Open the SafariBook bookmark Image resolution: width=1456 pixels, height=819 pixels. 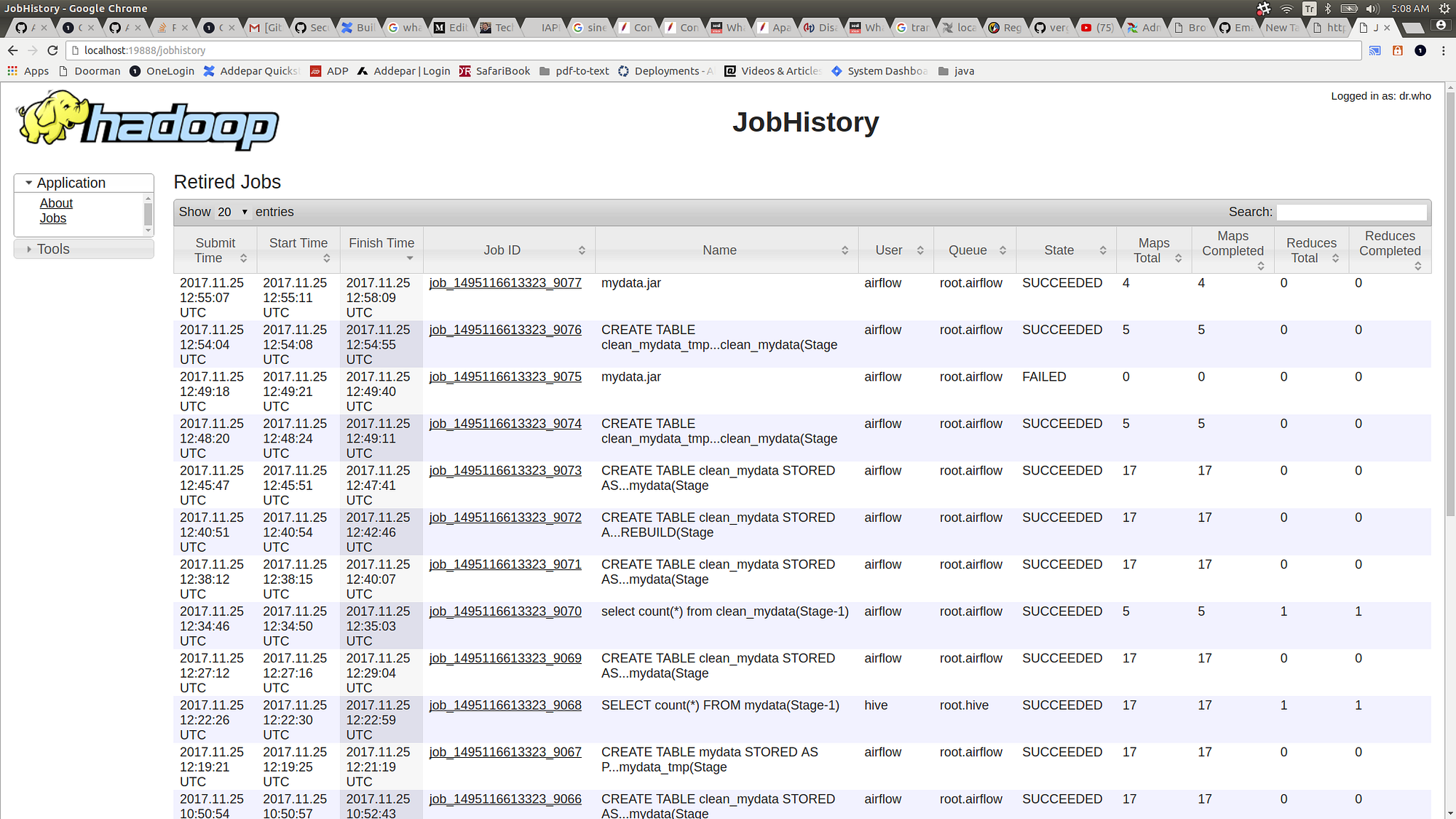click(x=495, y=71)
